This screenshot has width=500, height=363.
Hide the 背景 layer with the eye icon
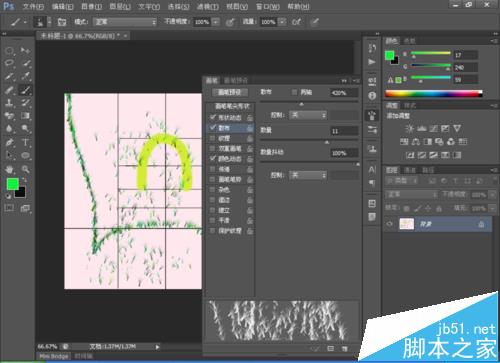[x=389, y=224]
